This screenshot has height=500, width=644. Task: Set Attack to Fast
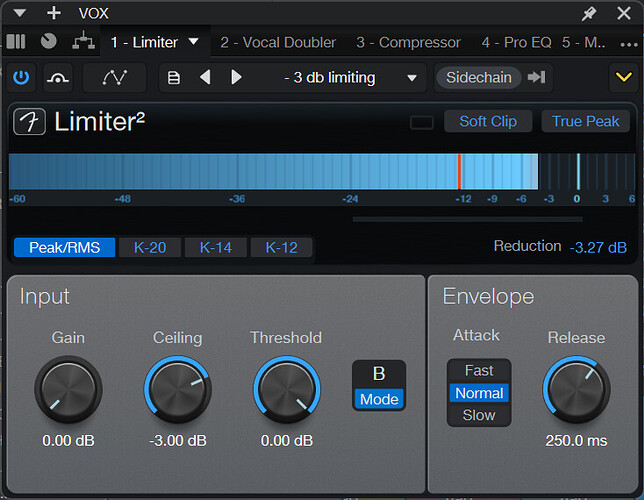tap(479, 371)
